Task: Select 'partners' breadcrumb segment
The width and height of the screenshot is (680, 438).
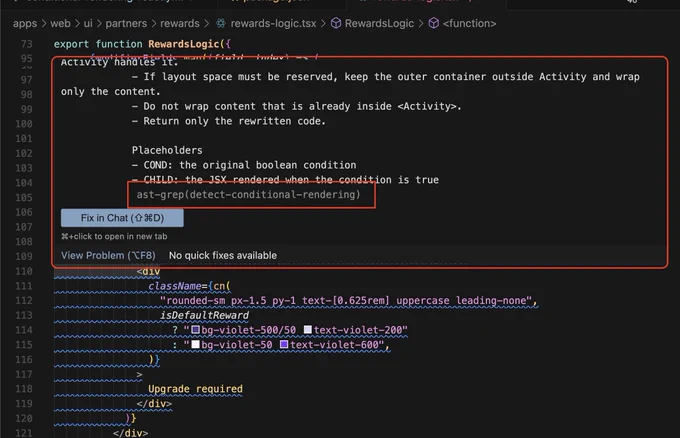Action: [x=126, y=23]
